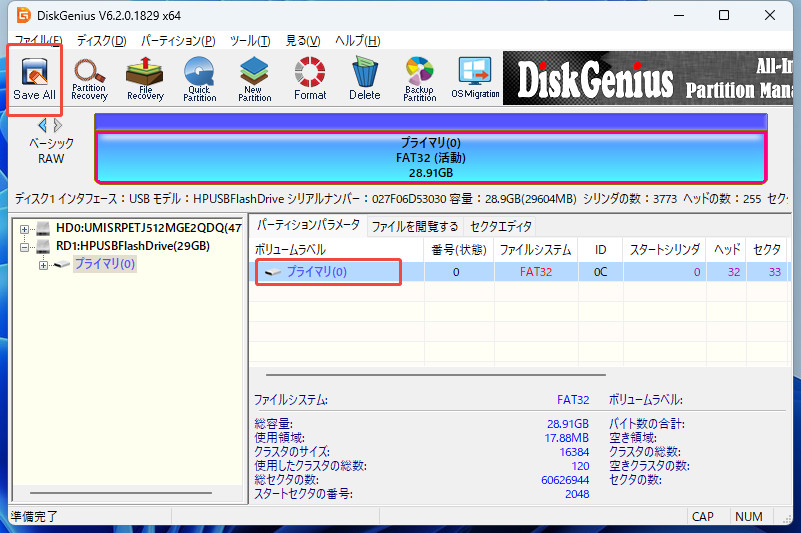Open the ディスク(D) menu

(101, 40)
